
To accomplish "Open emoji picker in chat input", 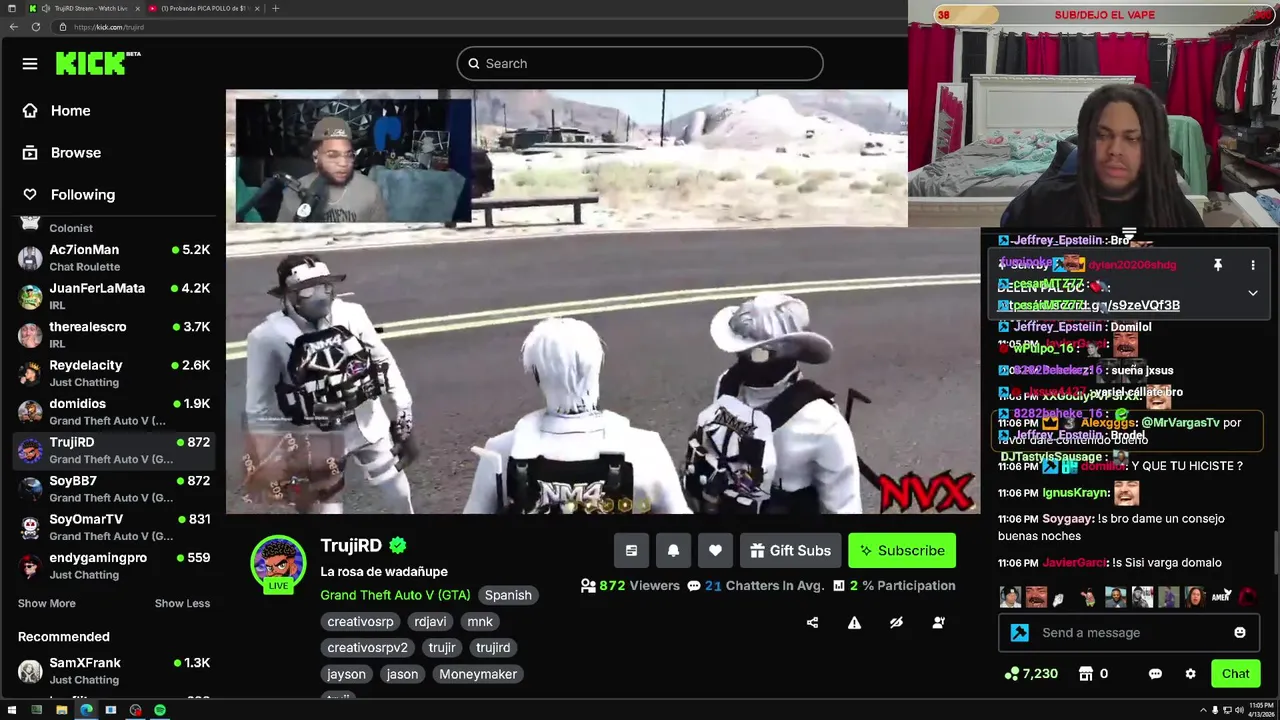I will pos(1240,633).
